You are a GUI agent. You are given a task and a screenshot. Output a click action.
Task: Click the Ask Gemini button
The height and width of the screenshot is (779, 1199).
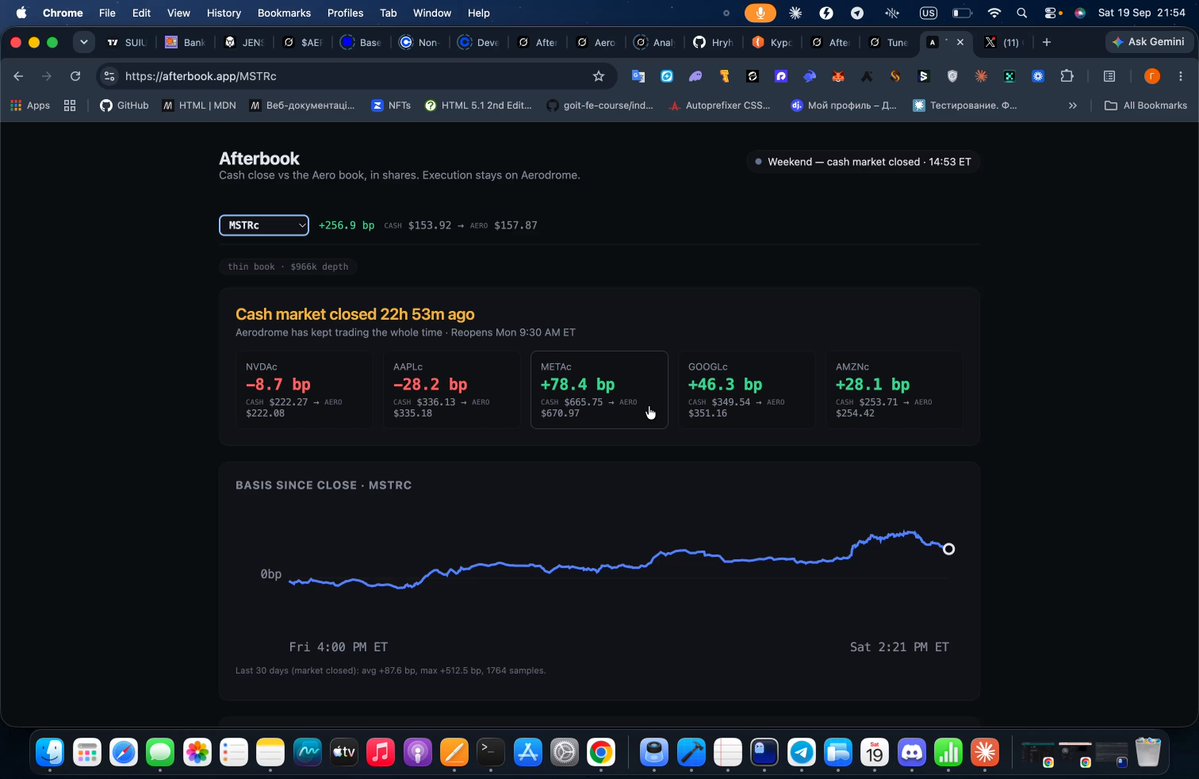pos(1148,42)
